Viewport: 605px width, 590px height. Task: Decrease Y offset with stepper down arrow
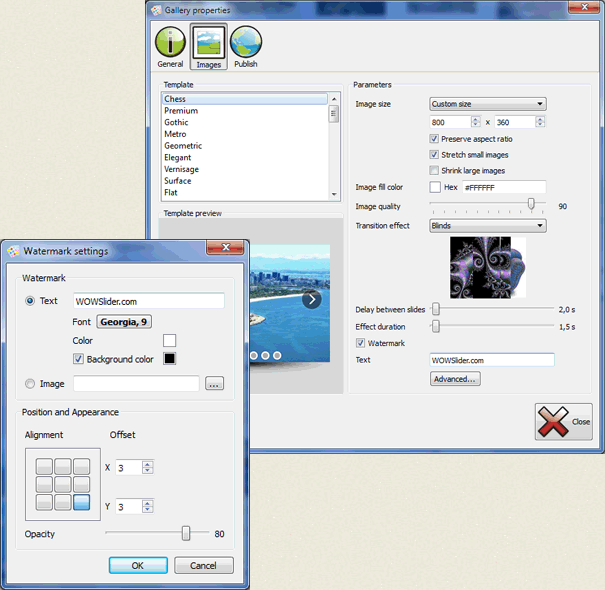point(147,510)
